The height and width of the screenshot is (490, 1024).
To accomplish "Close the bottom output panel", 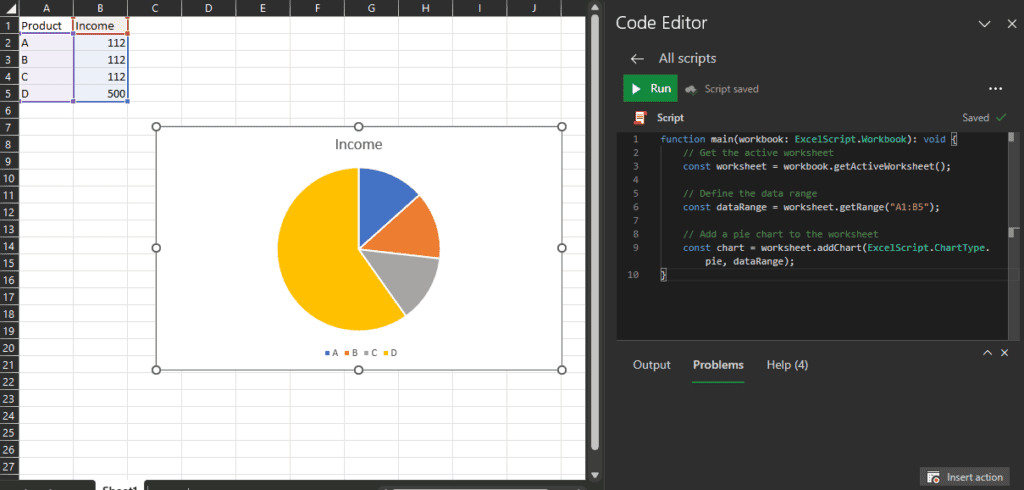I will pos(1005,353).
